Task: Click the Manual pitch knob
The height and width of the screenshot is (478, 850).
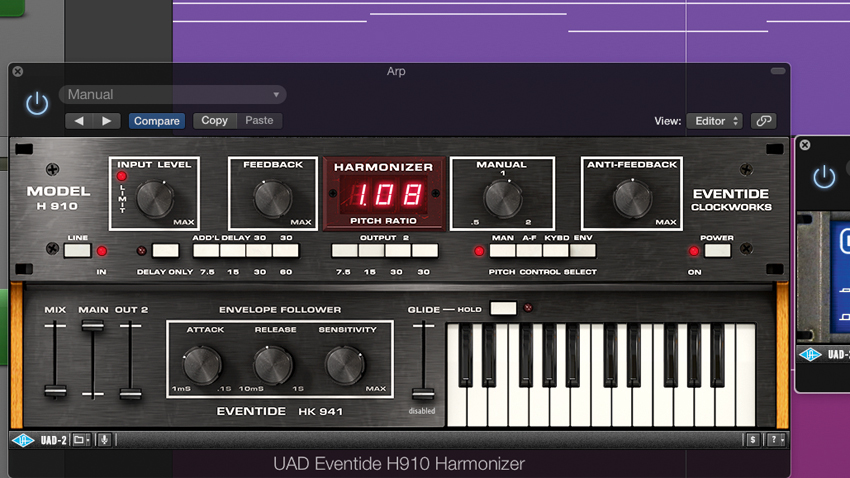Action: (503, 198)
